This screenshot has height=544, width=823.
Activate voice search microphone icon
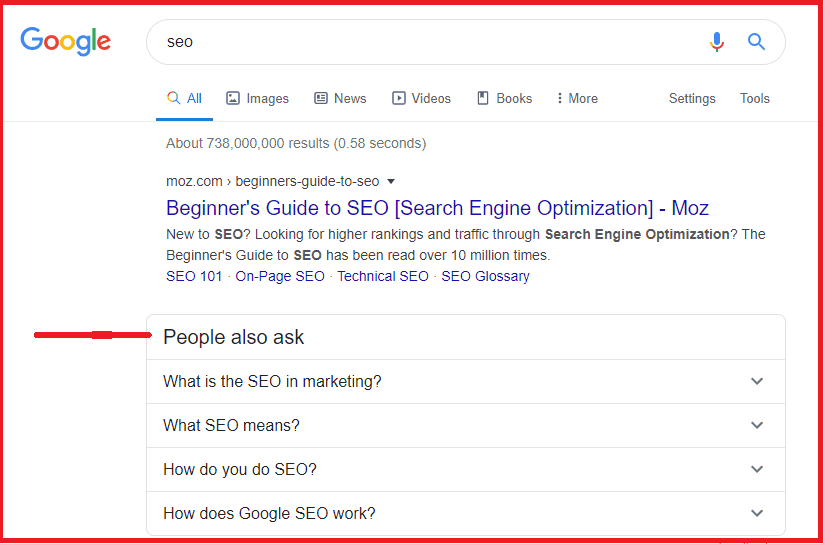click(x=717, y=41)
